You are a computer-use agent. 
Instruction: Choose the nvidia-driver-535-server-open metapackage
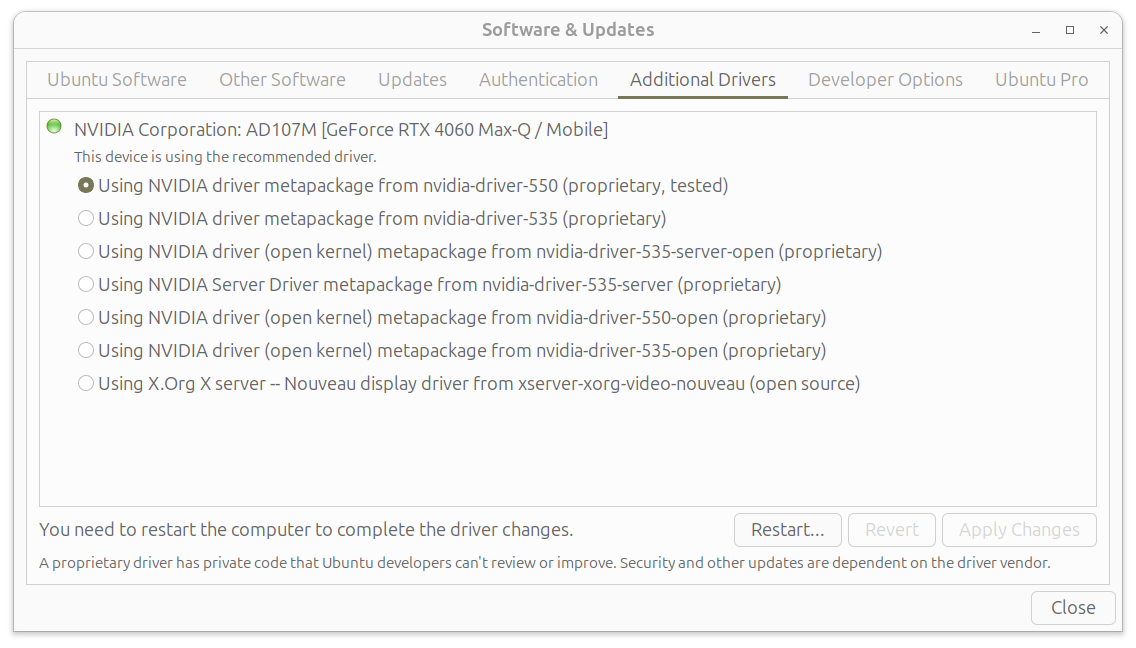86,251
